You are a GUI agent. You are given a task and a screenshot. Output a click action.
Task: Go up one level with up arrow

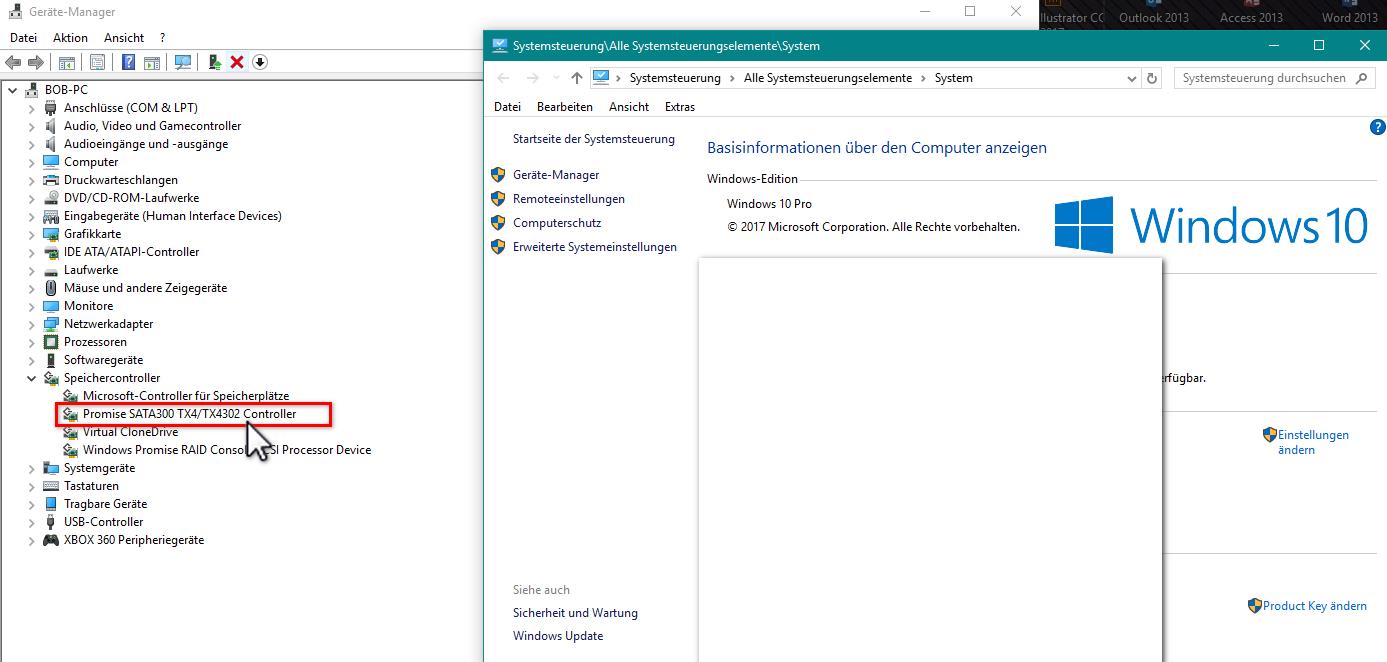point(576,78)
